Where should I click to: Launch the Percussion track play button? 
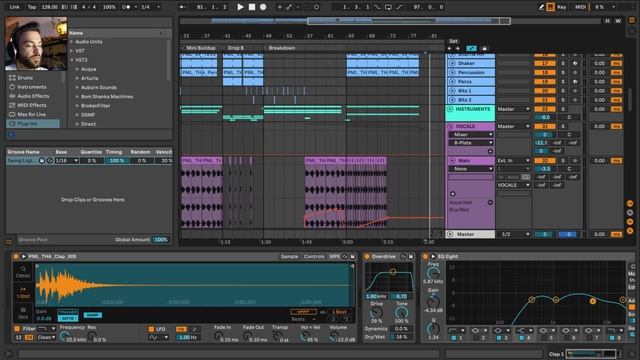[452, 72]
